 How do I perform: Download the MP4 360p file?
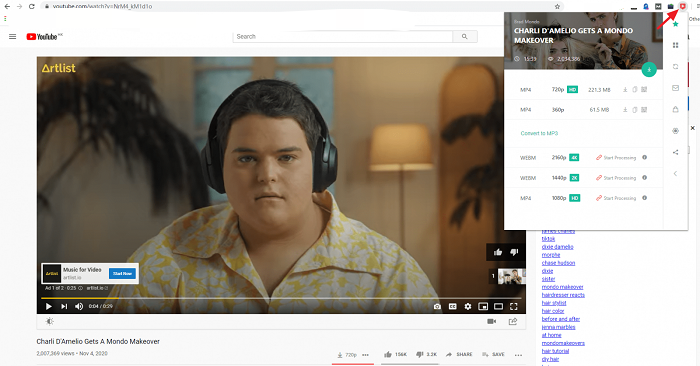[x=625, y=110]
